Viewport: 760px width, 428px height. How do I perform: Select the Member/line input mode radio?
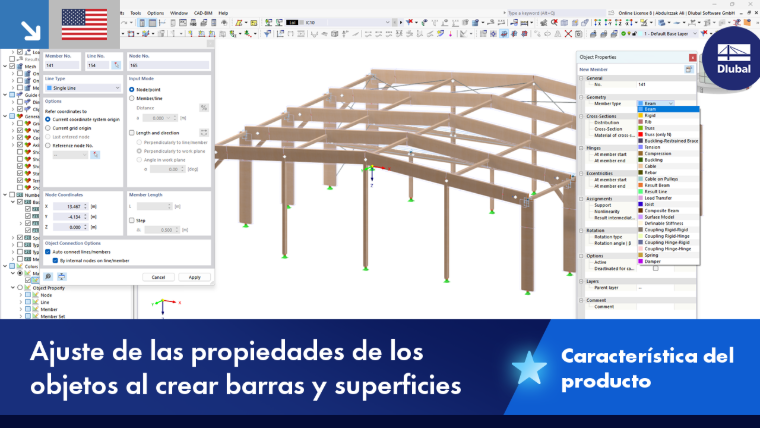point(132,98)
